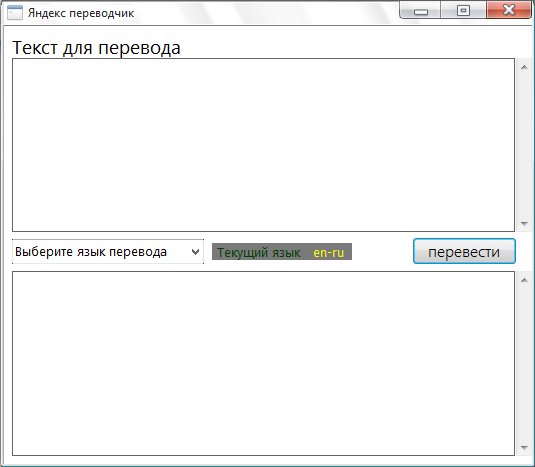Image resolution: width=535 pixels, height=467 pixels.
Task: Click up arrow of source text scrollbar
Action: click(524, 67)
